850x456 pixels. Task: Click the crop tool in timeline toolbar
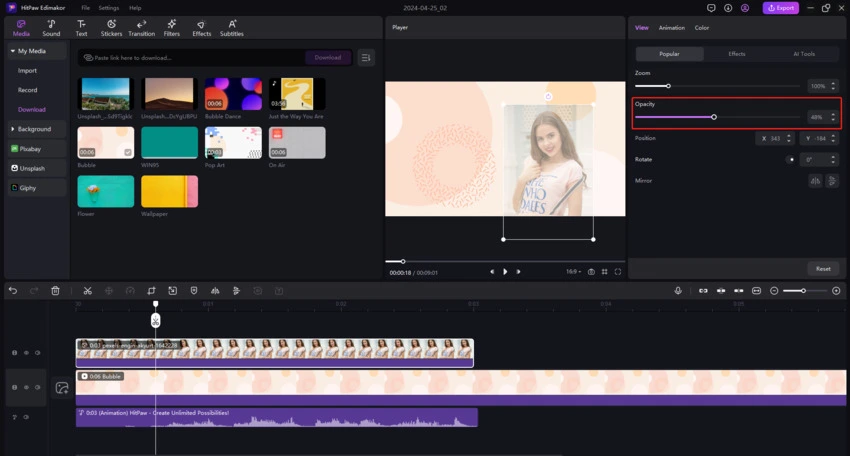pyautogui.click(x=151, y=290)
